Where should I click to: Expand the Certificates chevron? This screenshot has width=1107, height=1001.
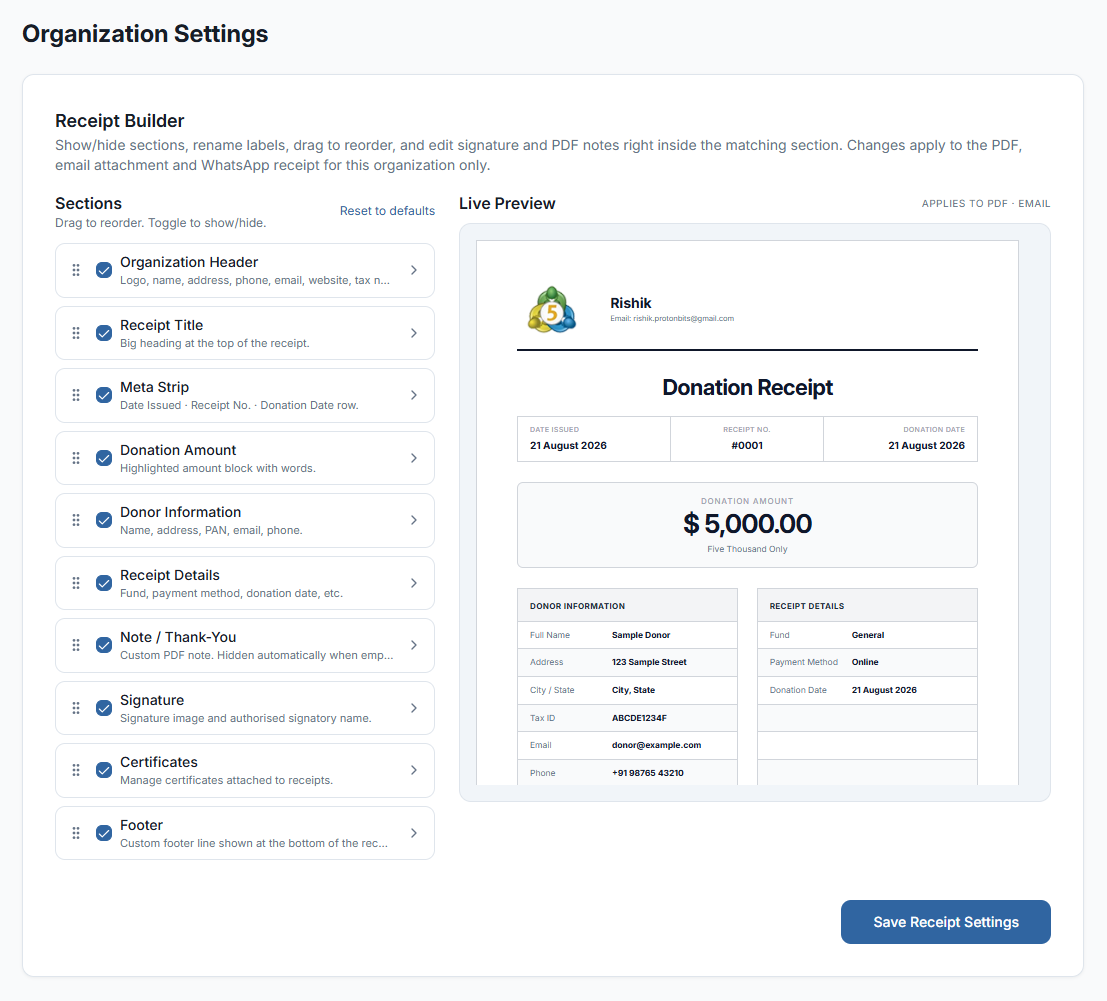(x=414, y=770)
